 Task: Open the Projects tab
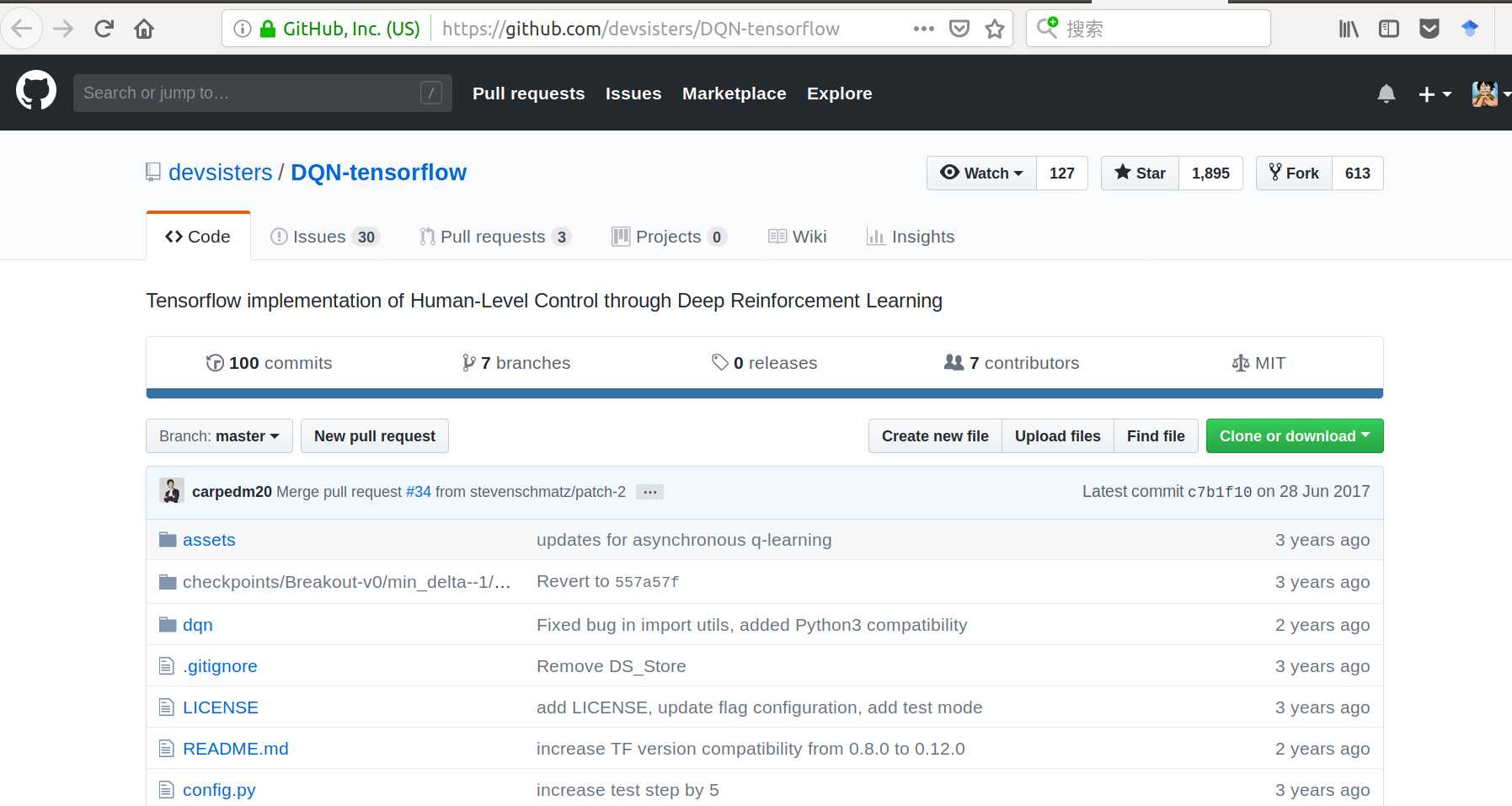tap(669, 237)
